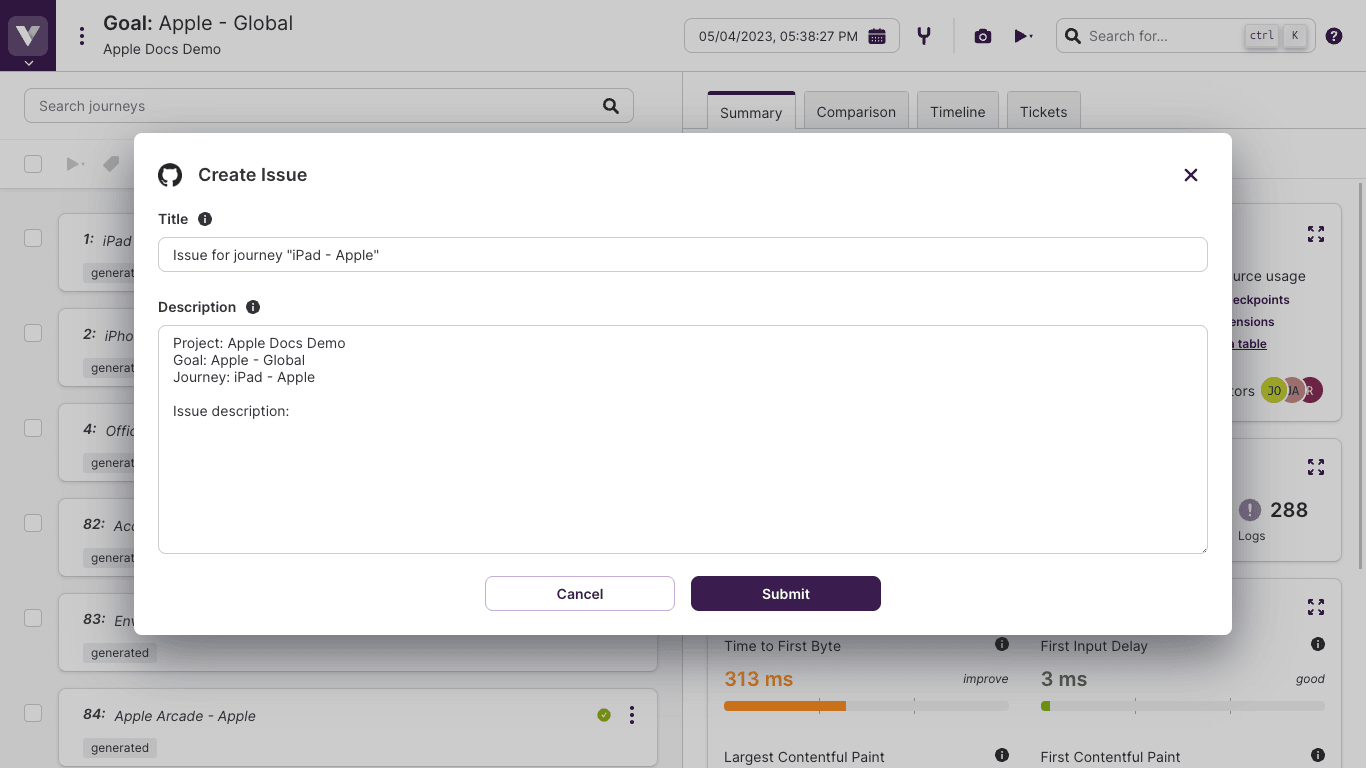Click the camera snapshot icon
Image resolution: width=1366 pixels, height=768 pixels.
point(983,36)
